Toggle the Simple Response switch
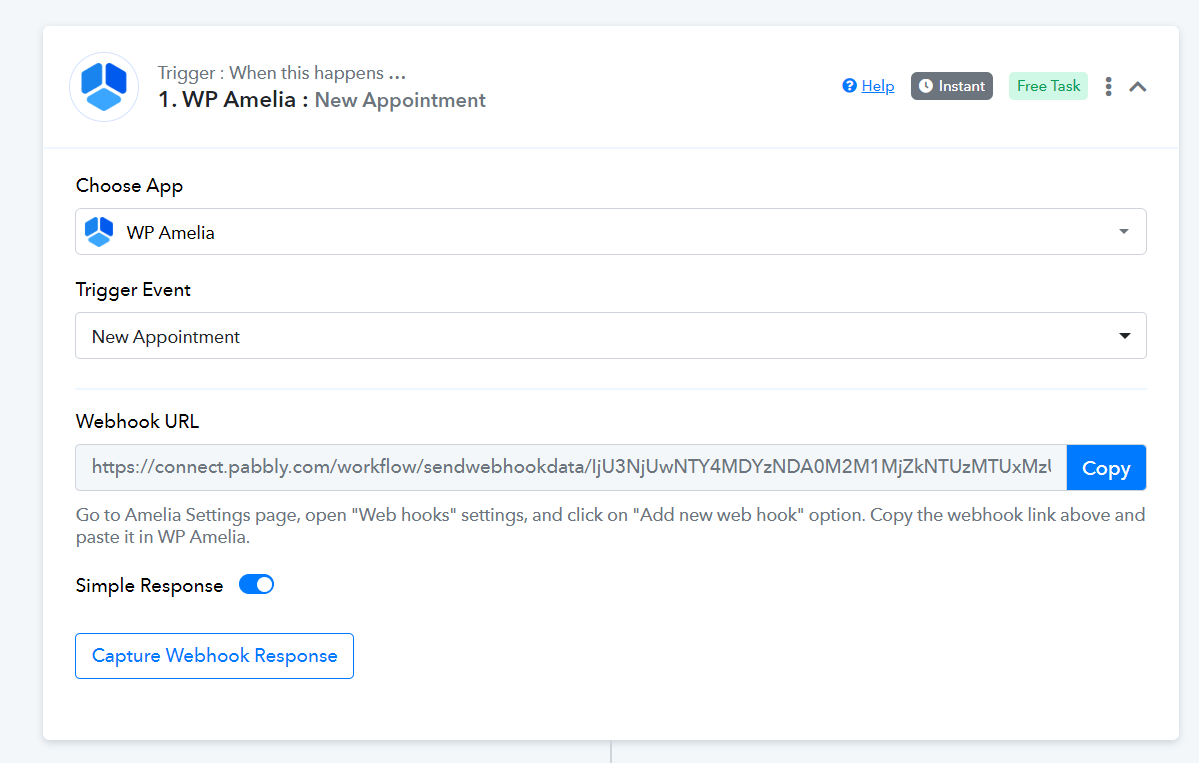 [x=256, y=585]
